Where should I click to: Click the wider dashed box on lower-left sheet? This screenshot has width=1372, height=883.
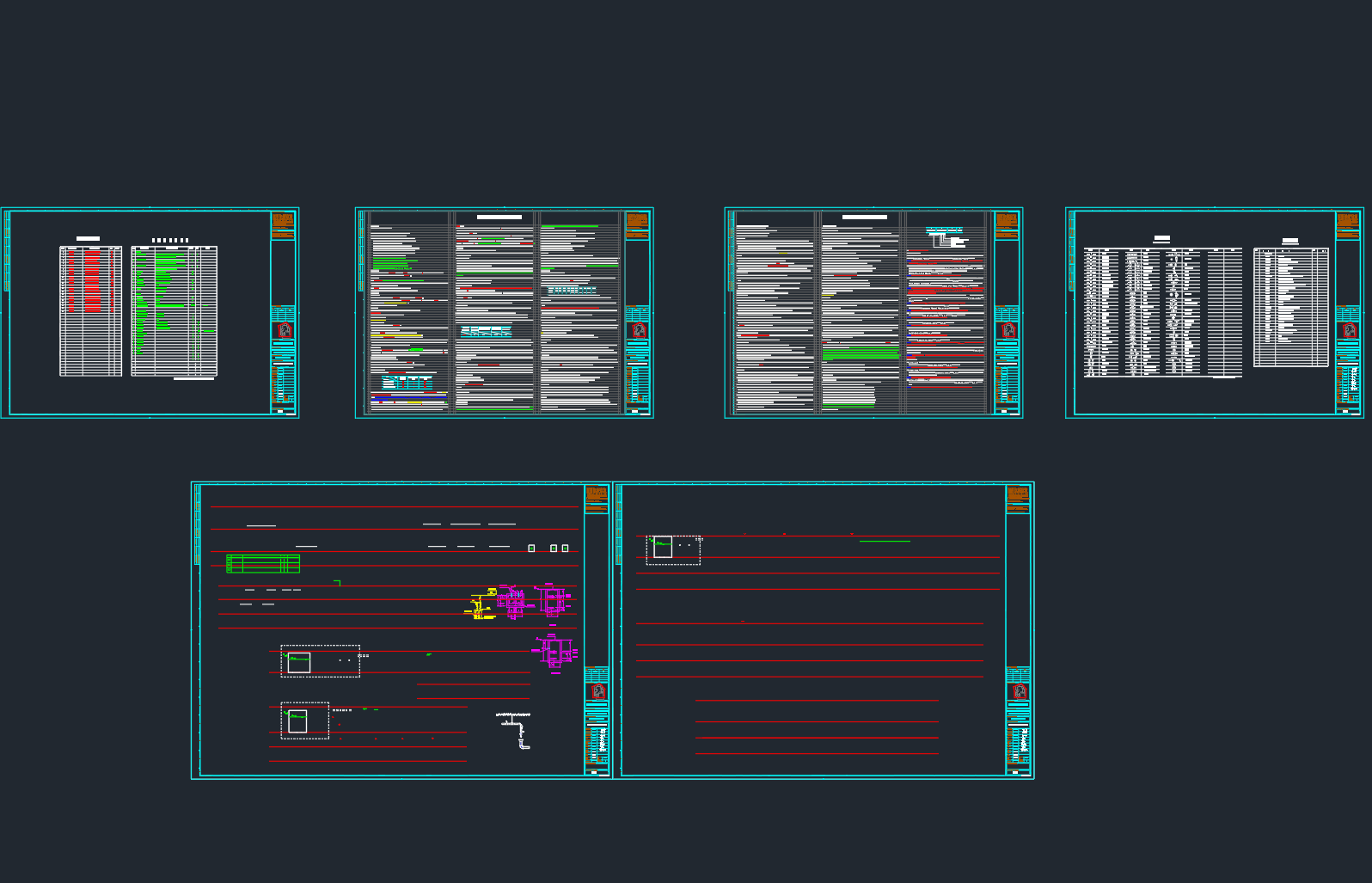point(320,661)
